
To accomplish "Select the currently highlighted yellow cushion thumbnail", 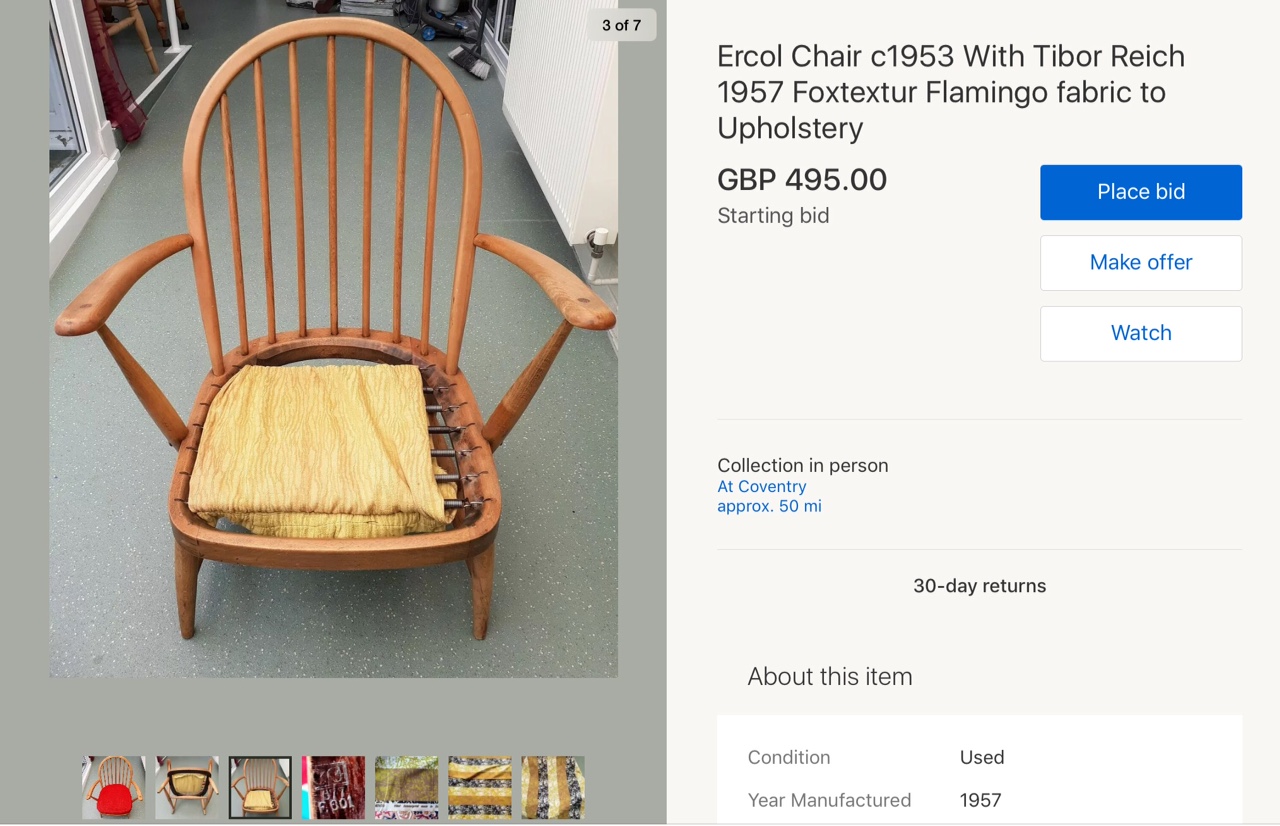I will point(260,787).
